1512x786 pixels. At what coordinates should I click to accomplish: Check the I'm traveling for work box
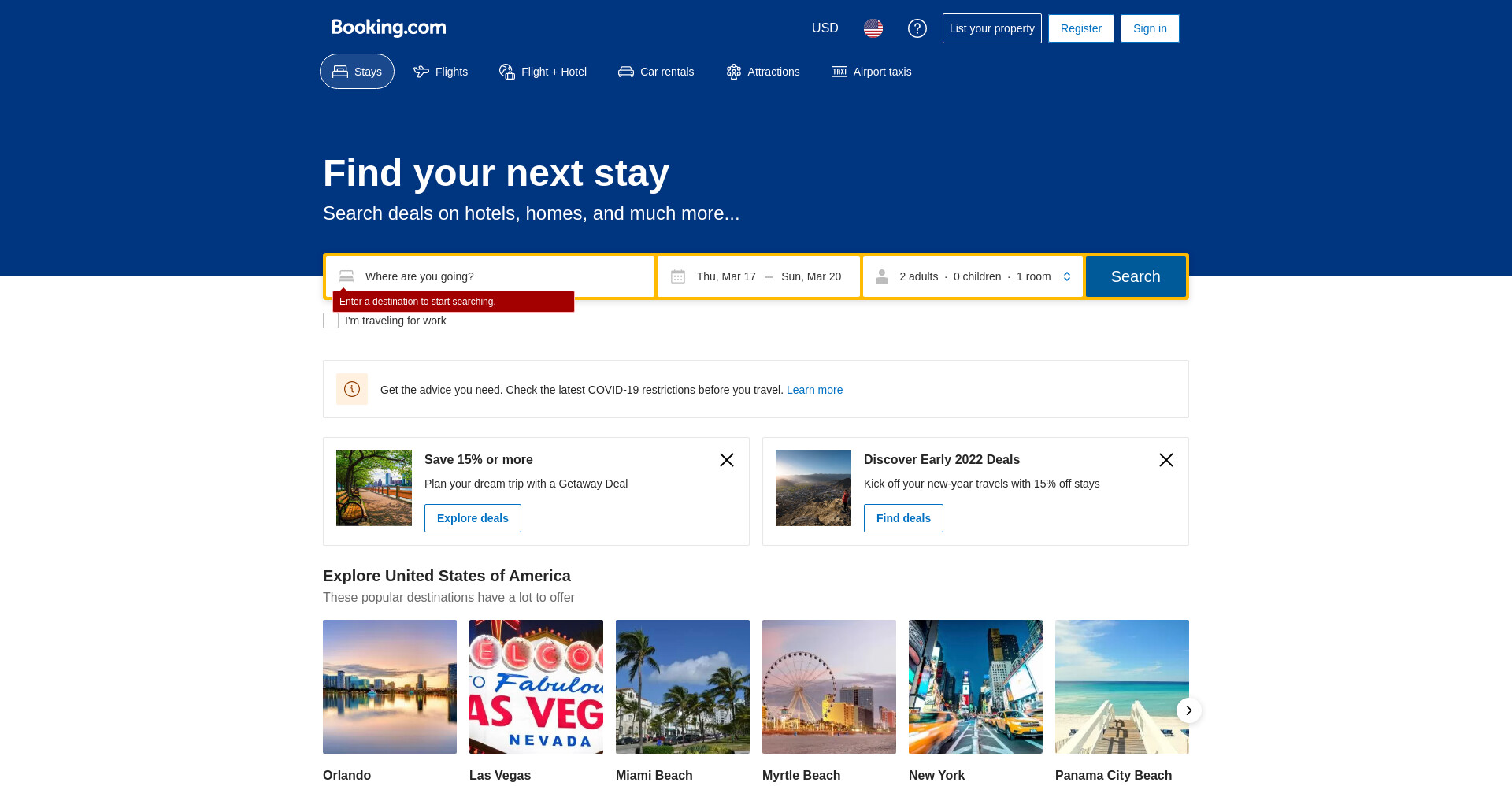331,321
